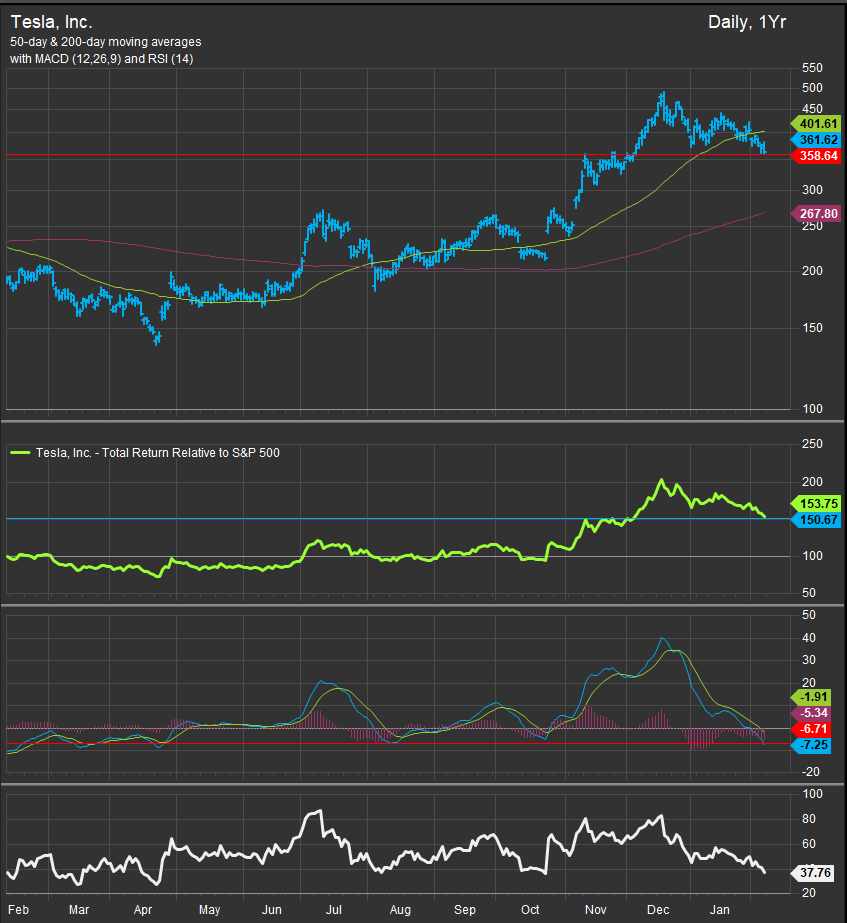Click the Aug label on the time axis
Screen dimensions: 847x923
coord(400,909)
